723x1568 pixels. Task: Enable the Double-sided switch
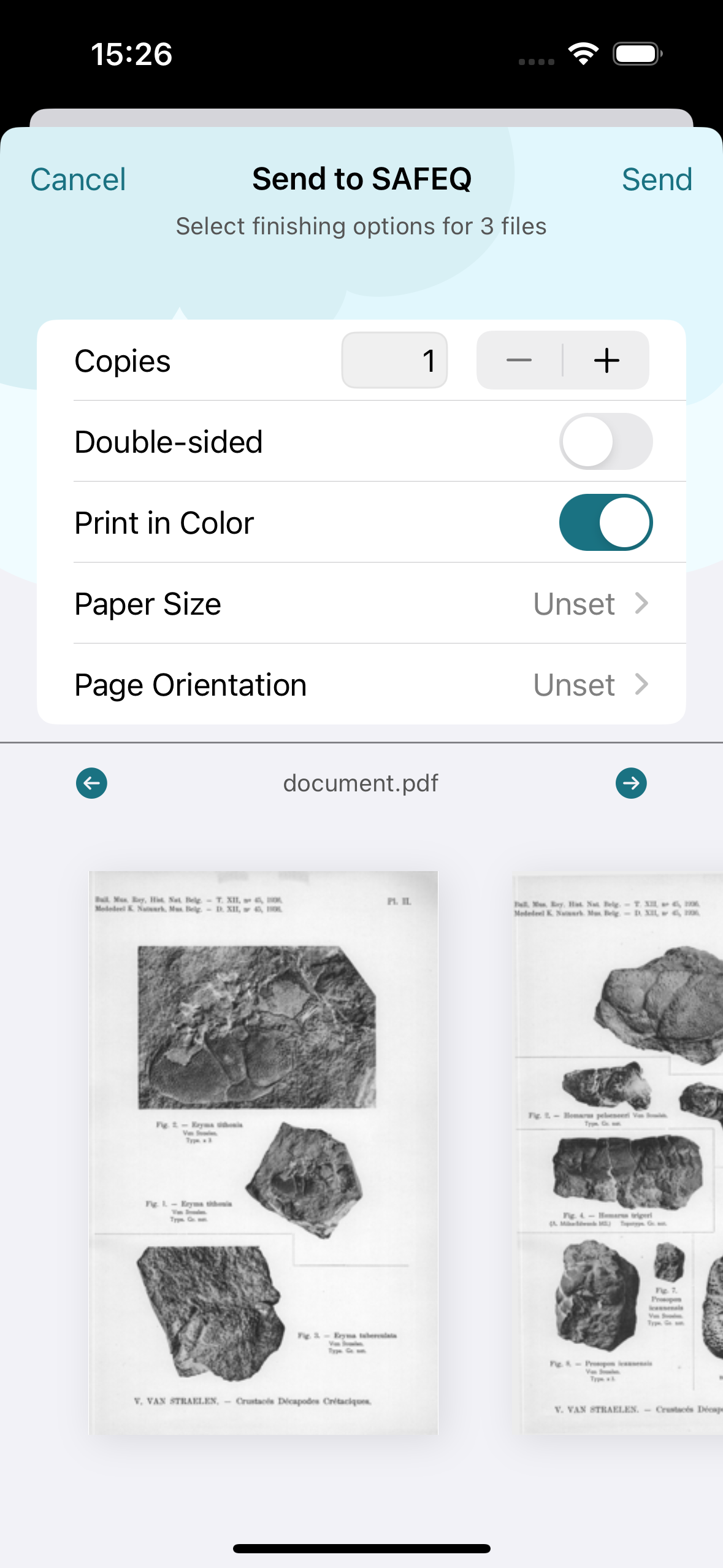[606, 442]
